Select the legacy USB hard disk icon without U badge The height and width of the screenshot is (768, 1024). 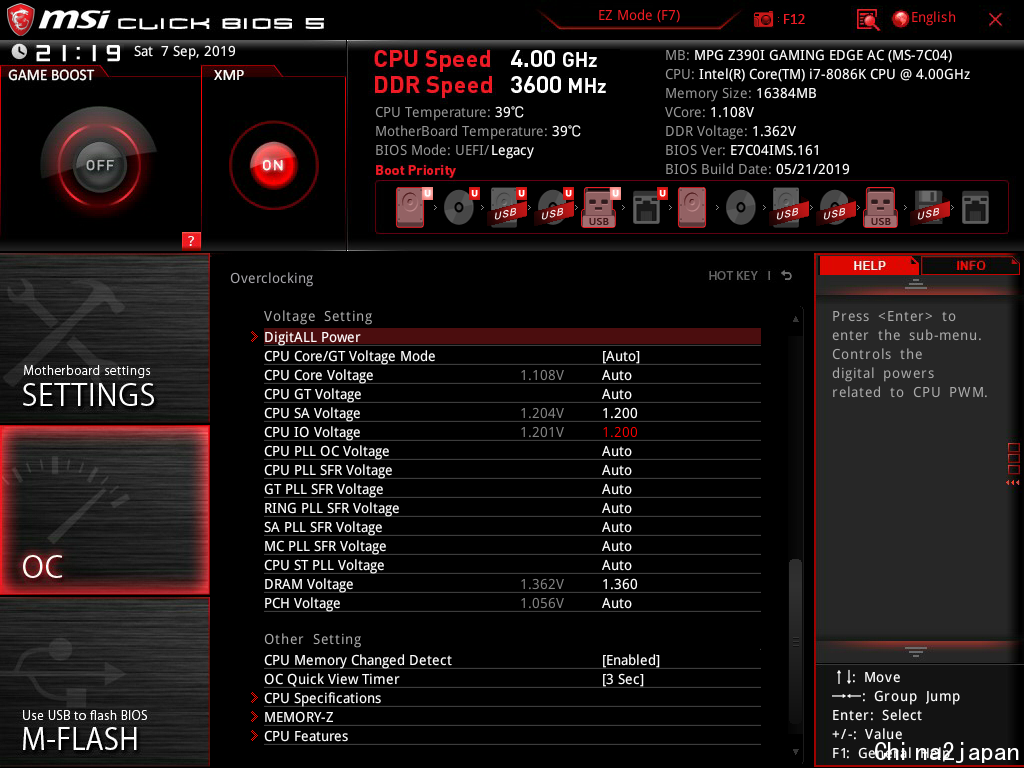pyautogui.click(x=787, y=207)
